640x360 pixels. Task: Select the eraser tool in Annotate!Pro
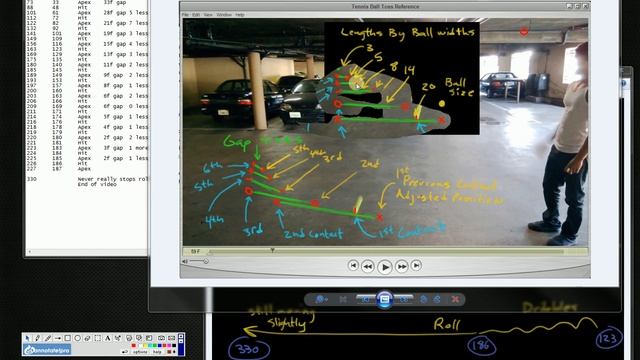pyautogui.click(x=87, y=338)
